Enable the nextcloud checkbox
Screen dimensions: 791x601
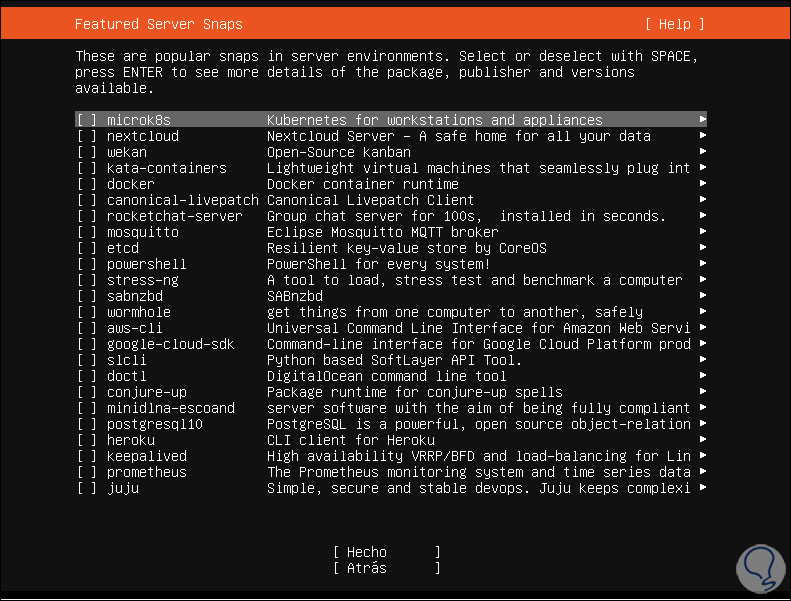tap(87, 136)
